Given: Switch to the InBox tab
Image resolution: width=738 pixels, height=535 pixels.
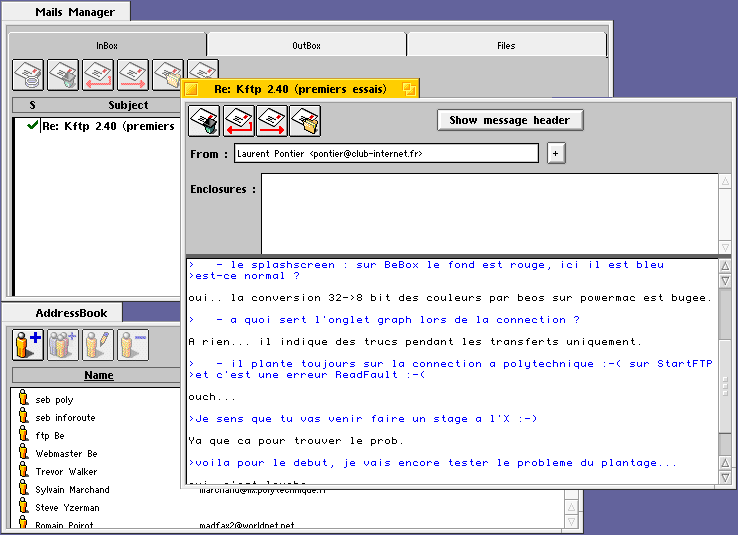Looking at the screenshot, I should pos(107,45).
